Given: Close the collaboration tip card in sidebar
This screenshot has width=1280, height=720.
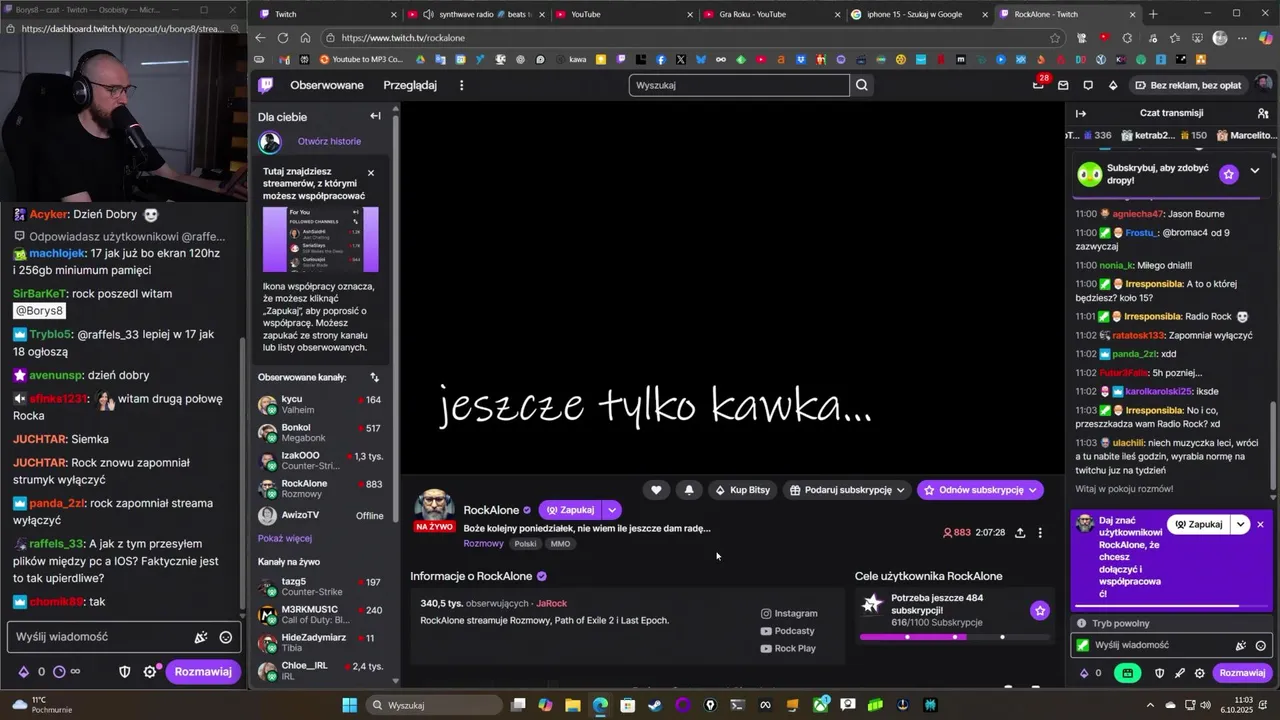Looking at the screenshot, I should tap(371, 173).
